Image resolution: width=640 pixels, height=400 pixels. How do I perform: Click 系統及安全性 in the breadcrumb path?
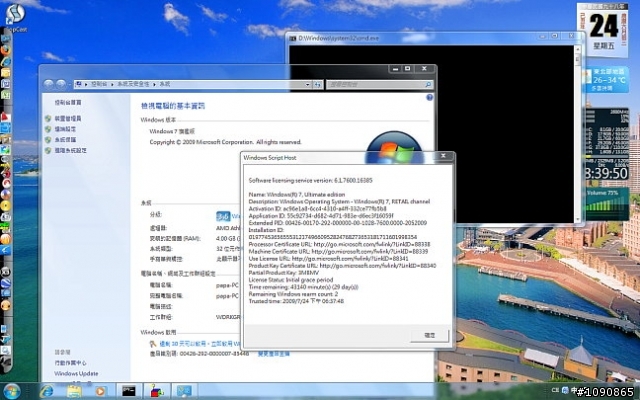click(133, 84)
